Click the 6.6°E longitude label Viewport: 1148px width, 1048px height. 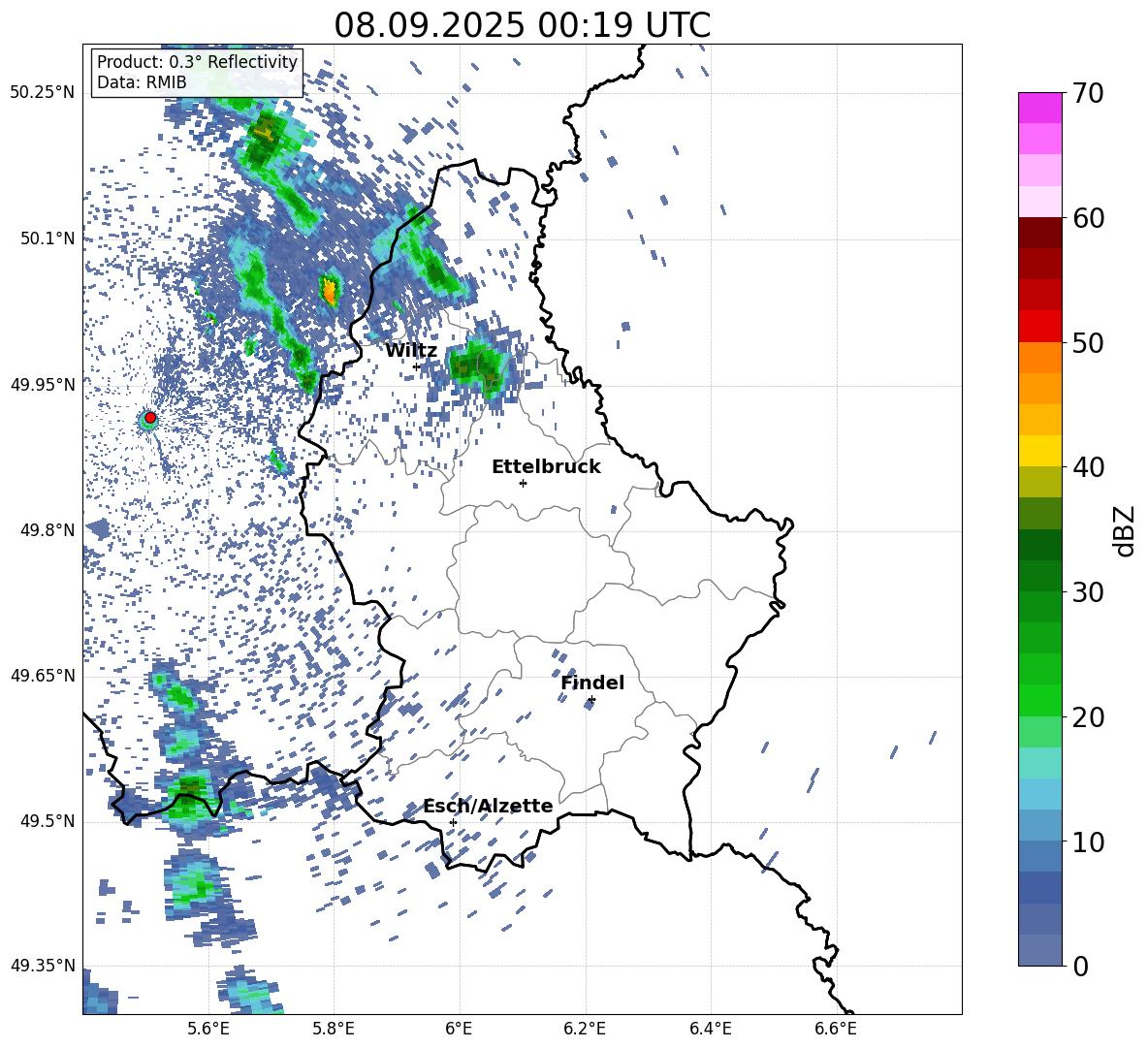(836, 1029)
